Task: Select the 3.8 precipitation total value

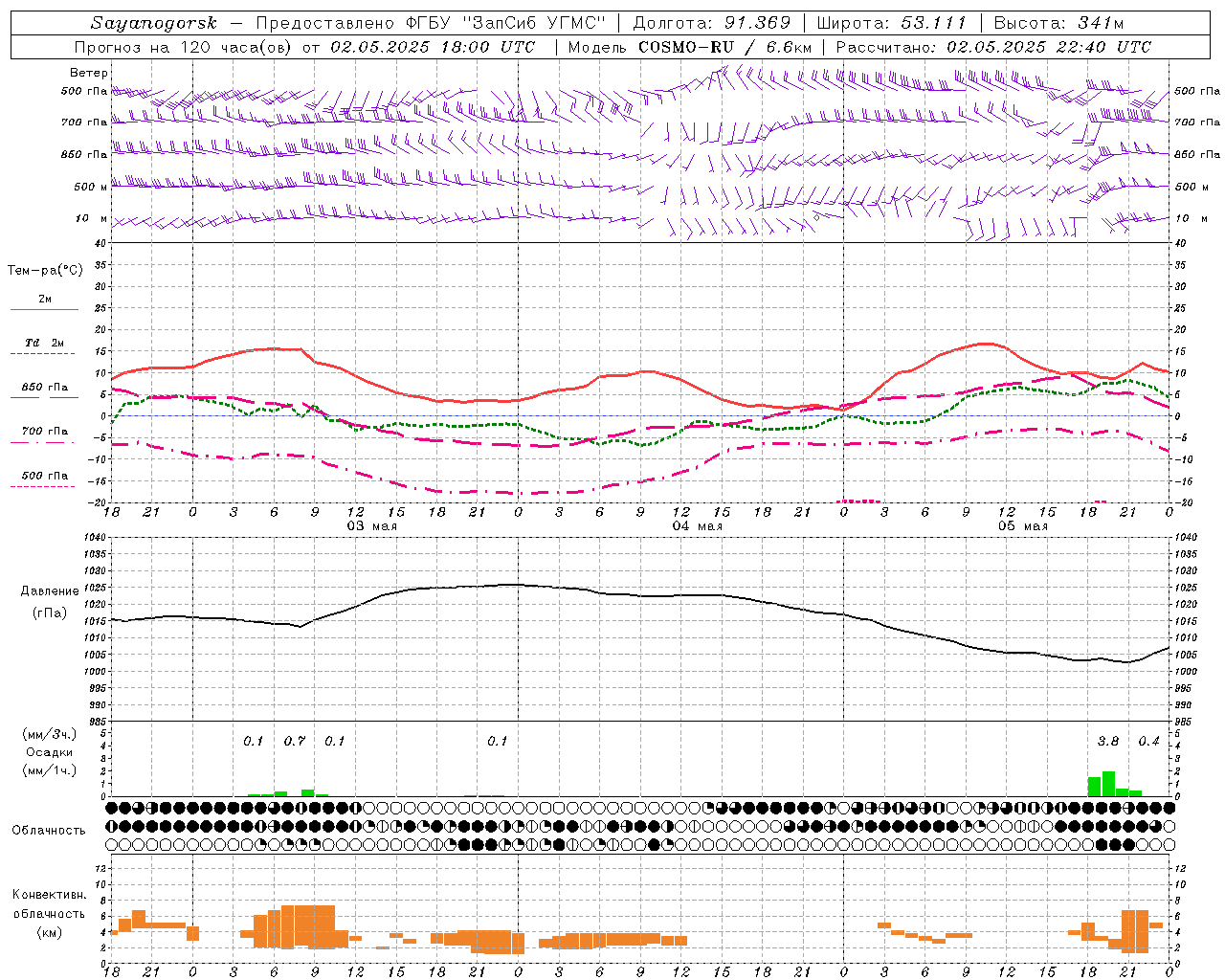Action: [1107, 742]
